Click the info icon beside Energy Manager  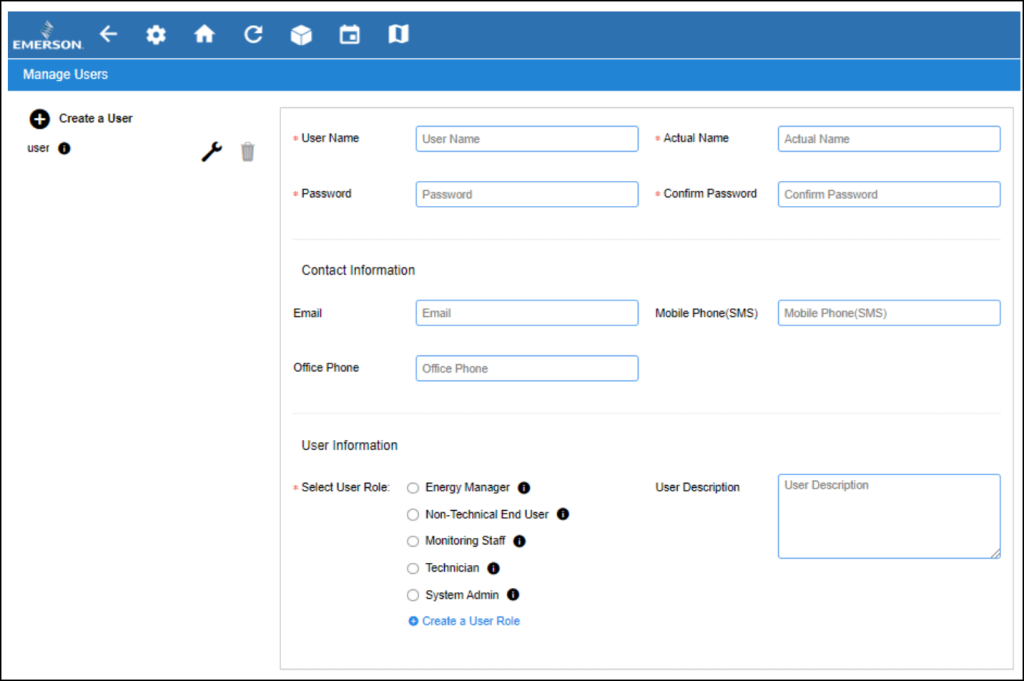(x=524, y=487)
